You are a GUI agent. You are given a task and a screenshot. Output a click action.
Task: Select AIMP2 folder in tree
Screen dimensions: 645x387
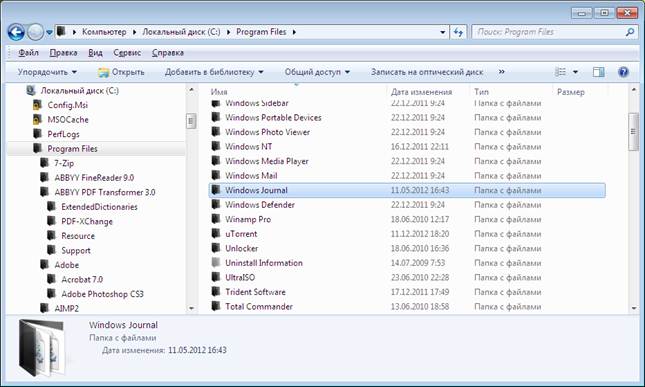coord(66,308)
